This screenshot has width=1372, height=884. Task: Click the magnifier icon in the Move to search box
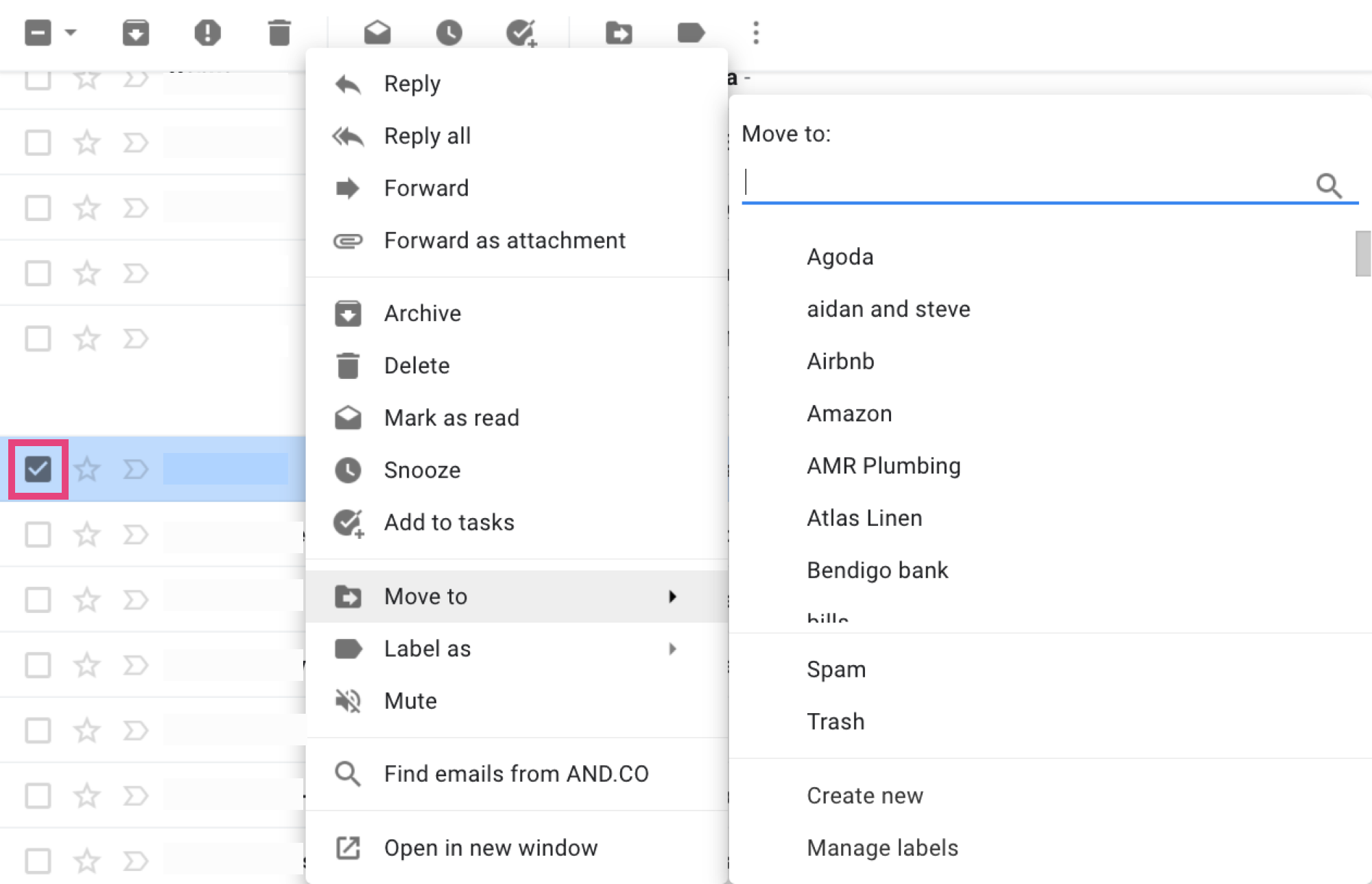tap(1329, 185)
